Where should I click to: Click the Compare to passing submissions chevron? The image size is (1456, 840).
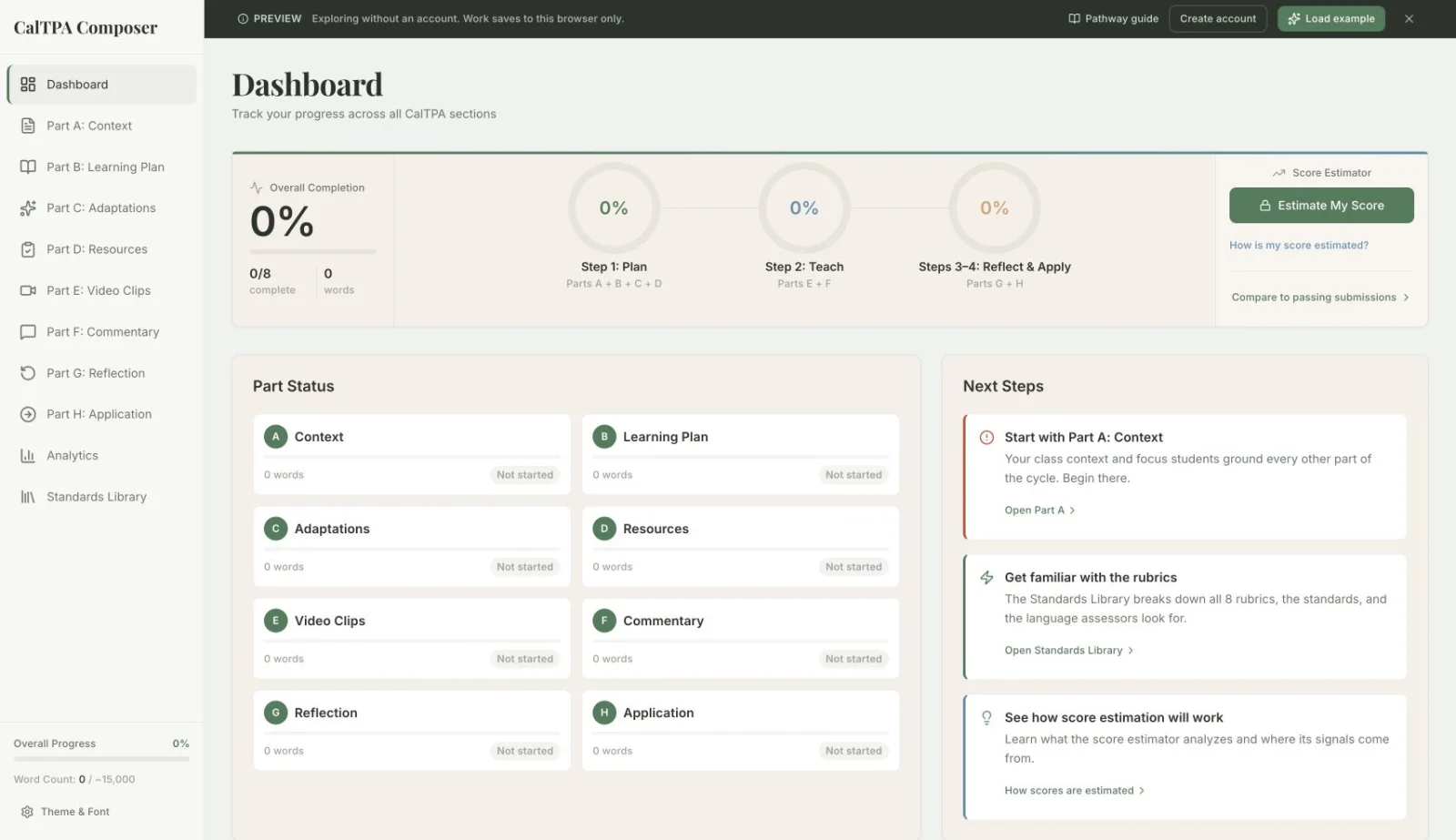point(1406,298)
